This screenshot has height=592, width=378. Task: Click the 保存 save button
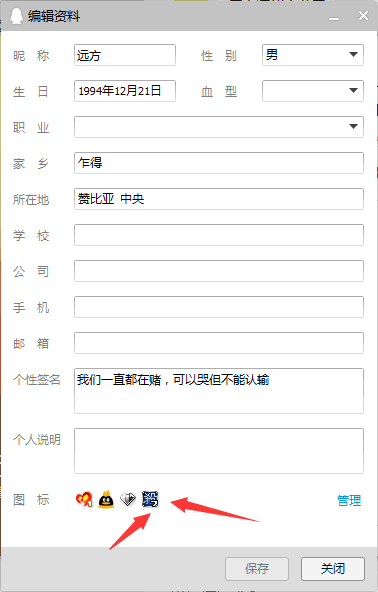click(x=257, y=569)
